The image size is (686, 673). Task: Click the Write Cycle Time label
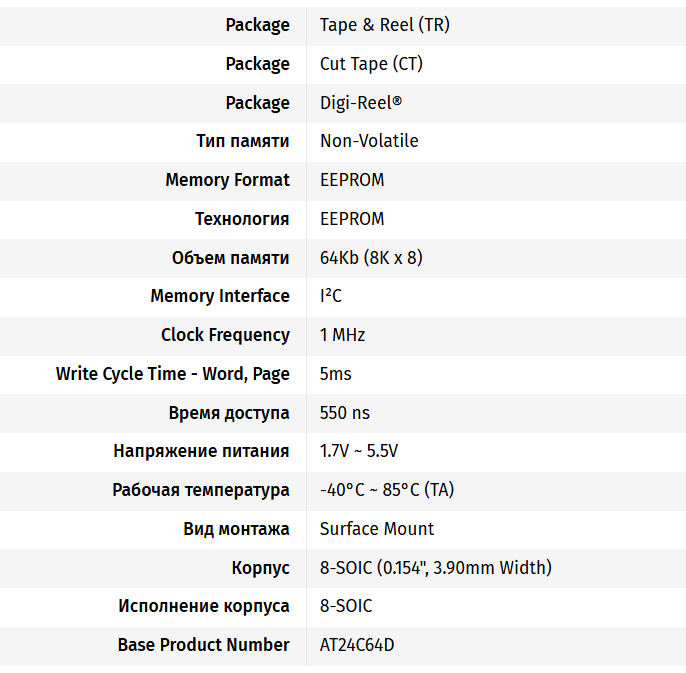pyautogui.click(x=173, y=374)
